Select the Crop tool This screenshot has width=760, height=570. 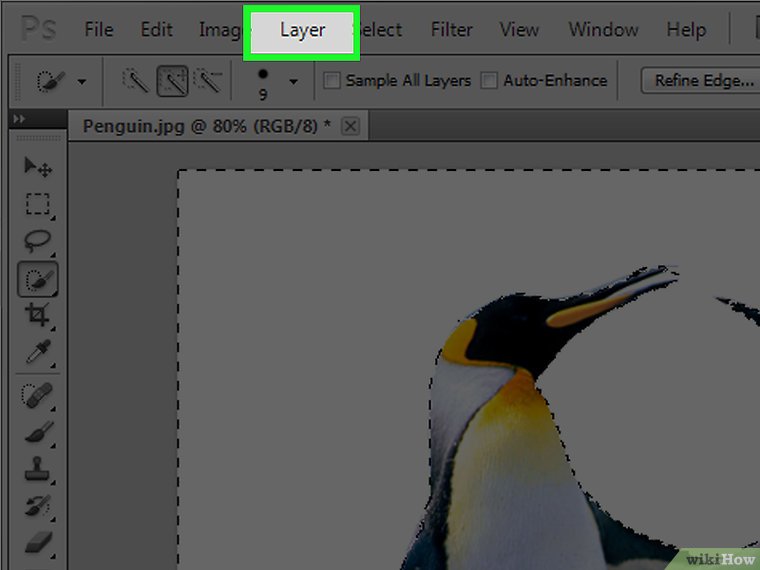(38, 315)
